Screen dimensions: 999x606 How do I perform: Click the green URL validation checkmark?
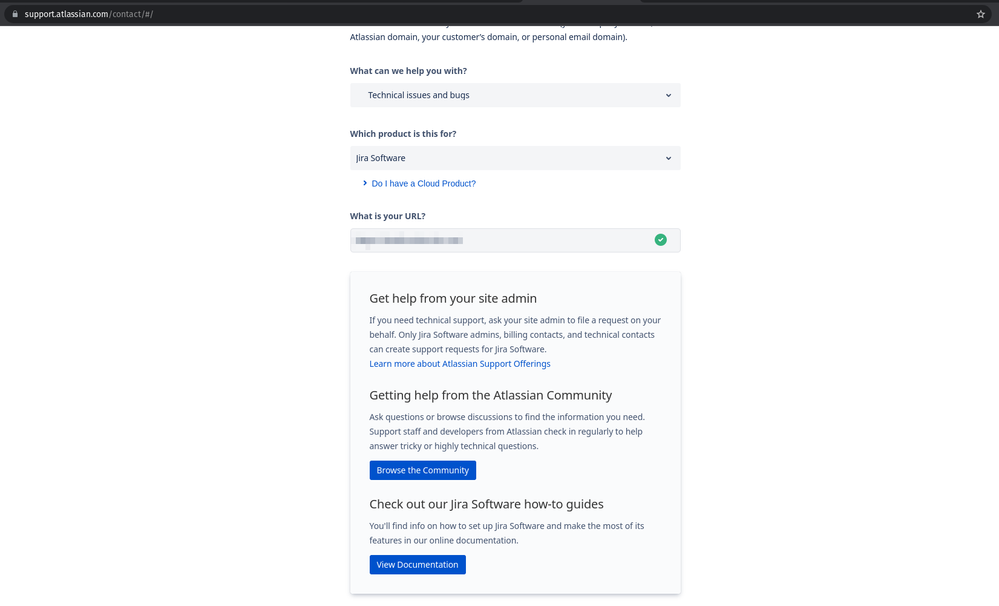661,240
